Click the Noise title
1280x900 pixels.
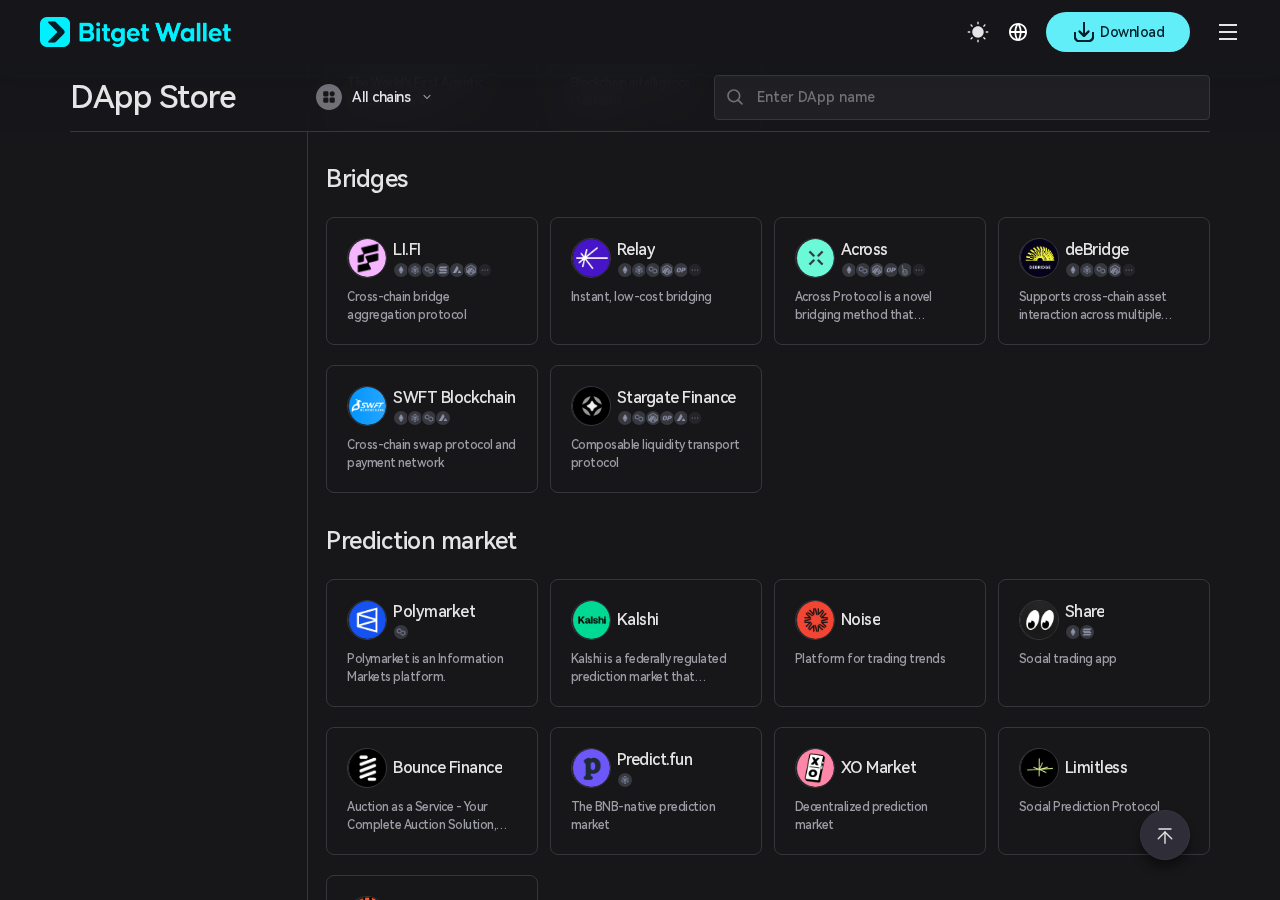click(x=861, y=619)
